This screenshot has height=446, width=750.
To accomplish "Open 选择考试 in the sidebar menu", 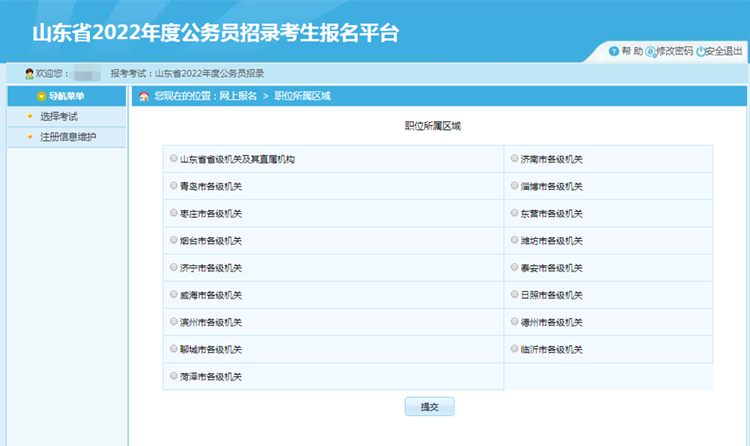I will pos(58,117).
